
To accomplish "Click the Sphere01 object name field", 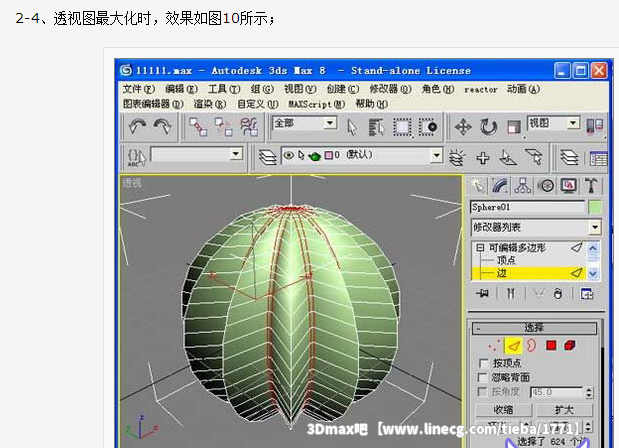I will point(527,207).
